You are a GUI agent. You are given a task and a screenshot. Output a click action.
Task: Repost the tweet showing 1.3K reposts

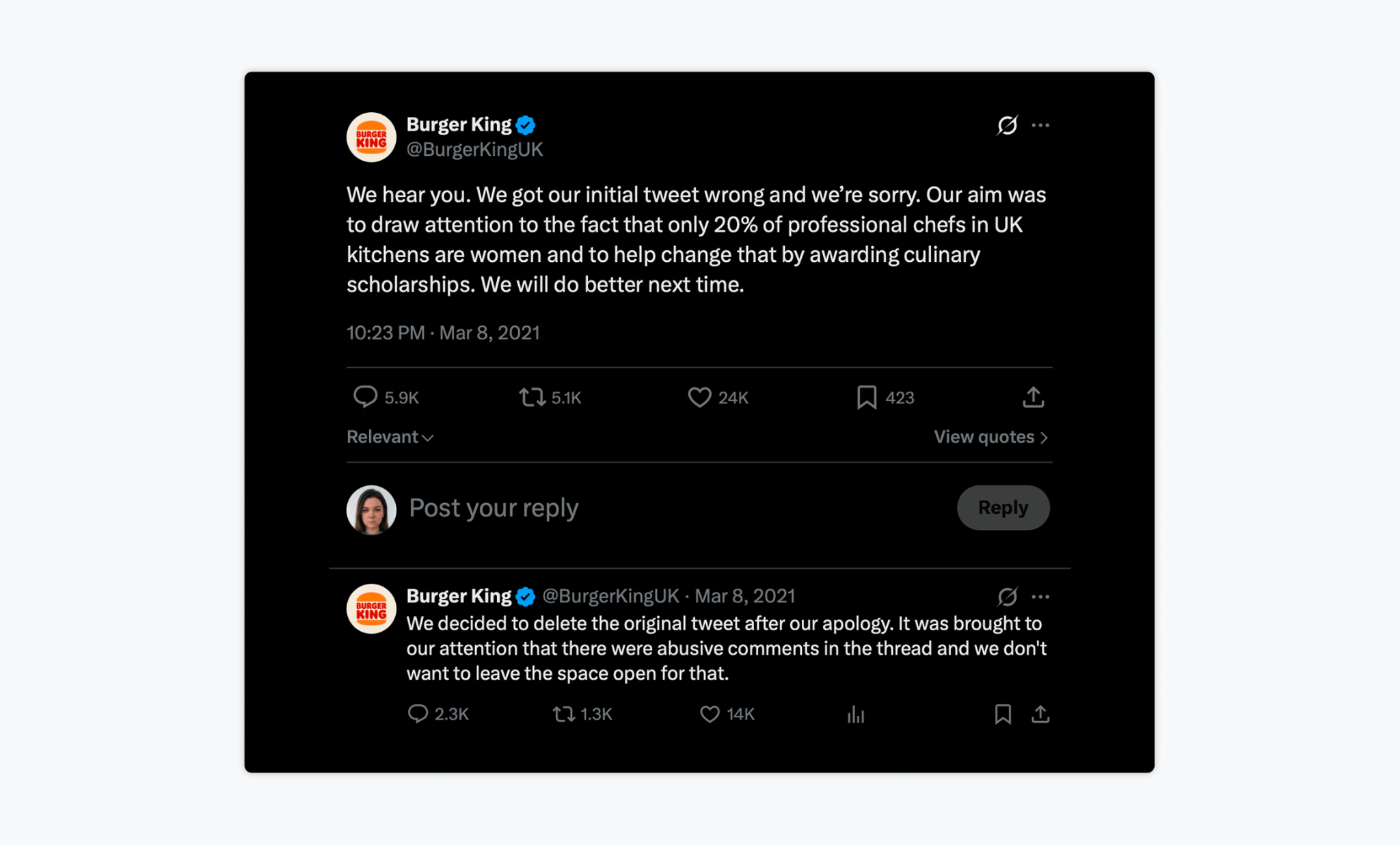coord(563,714)
